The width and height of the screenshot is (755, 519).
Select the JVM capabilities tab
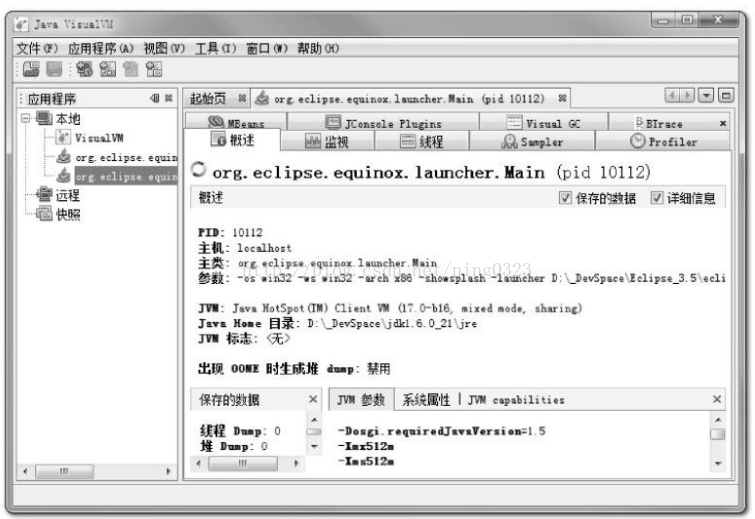pos(516,400)
